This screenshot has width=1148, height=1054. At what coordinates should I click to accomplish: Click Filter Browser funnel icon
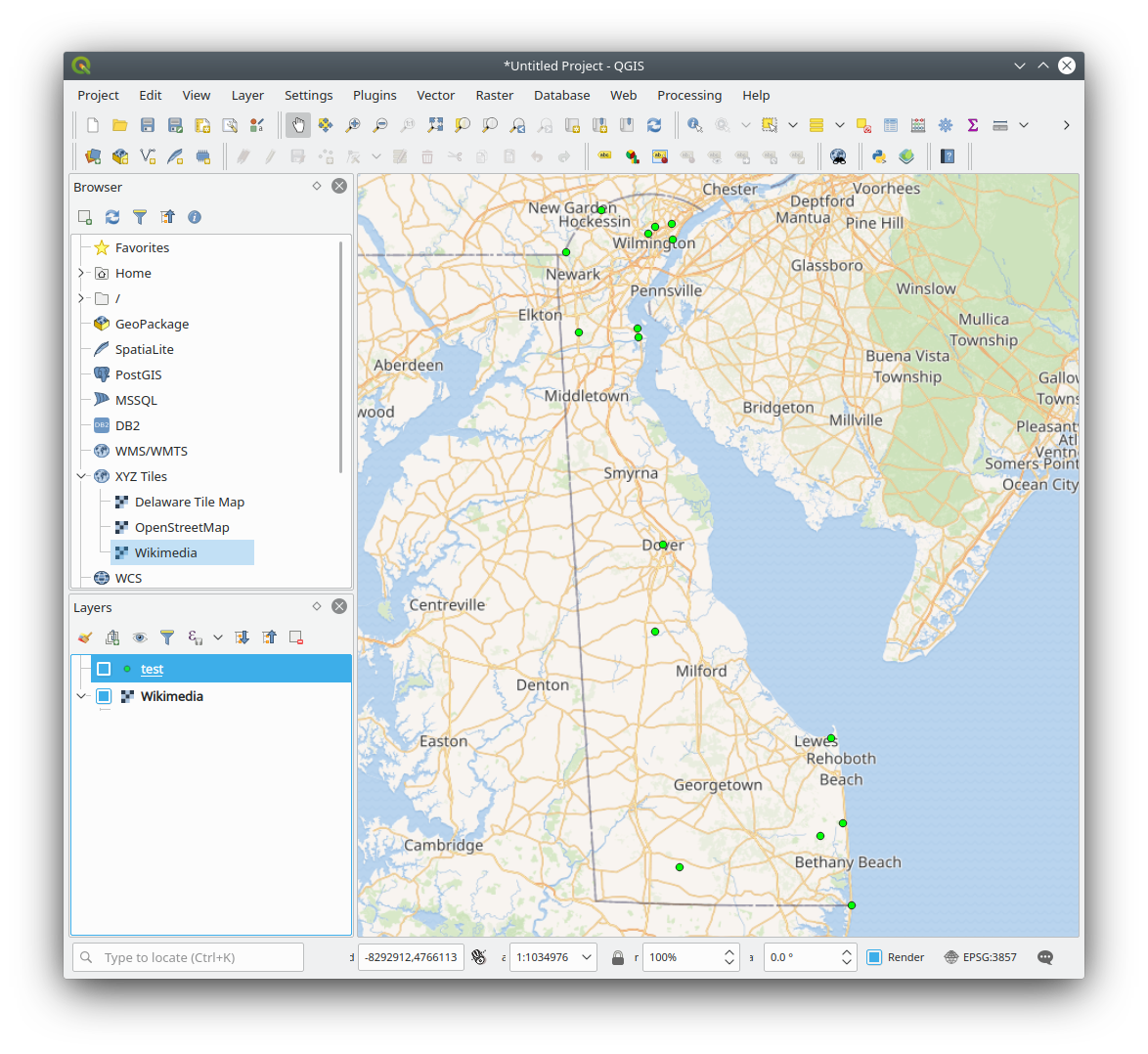click(139, 217)
